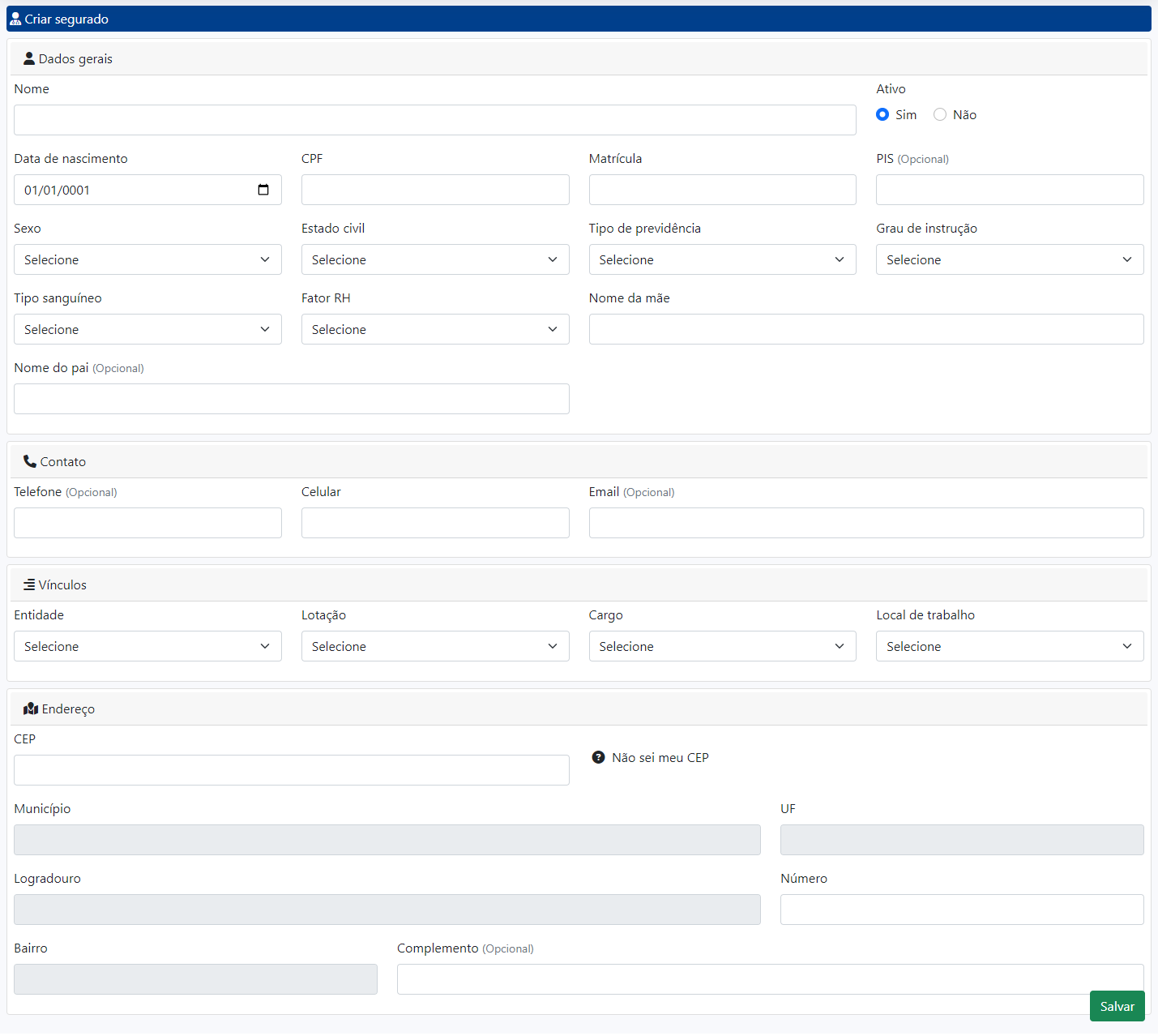The width and height of the screenshot is (1158, 1036).
Task: Focus the Celular input field
Action: click(x=435, y=523)
